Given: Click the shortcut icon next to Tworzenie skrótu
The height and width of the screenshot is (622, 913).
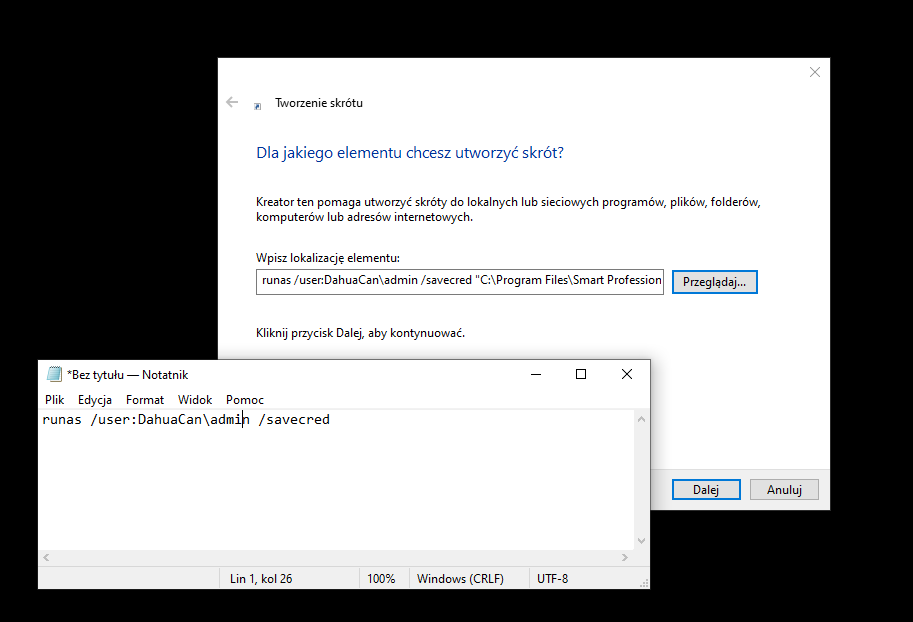Looking at the screenshot, I should tap(257, 103).
